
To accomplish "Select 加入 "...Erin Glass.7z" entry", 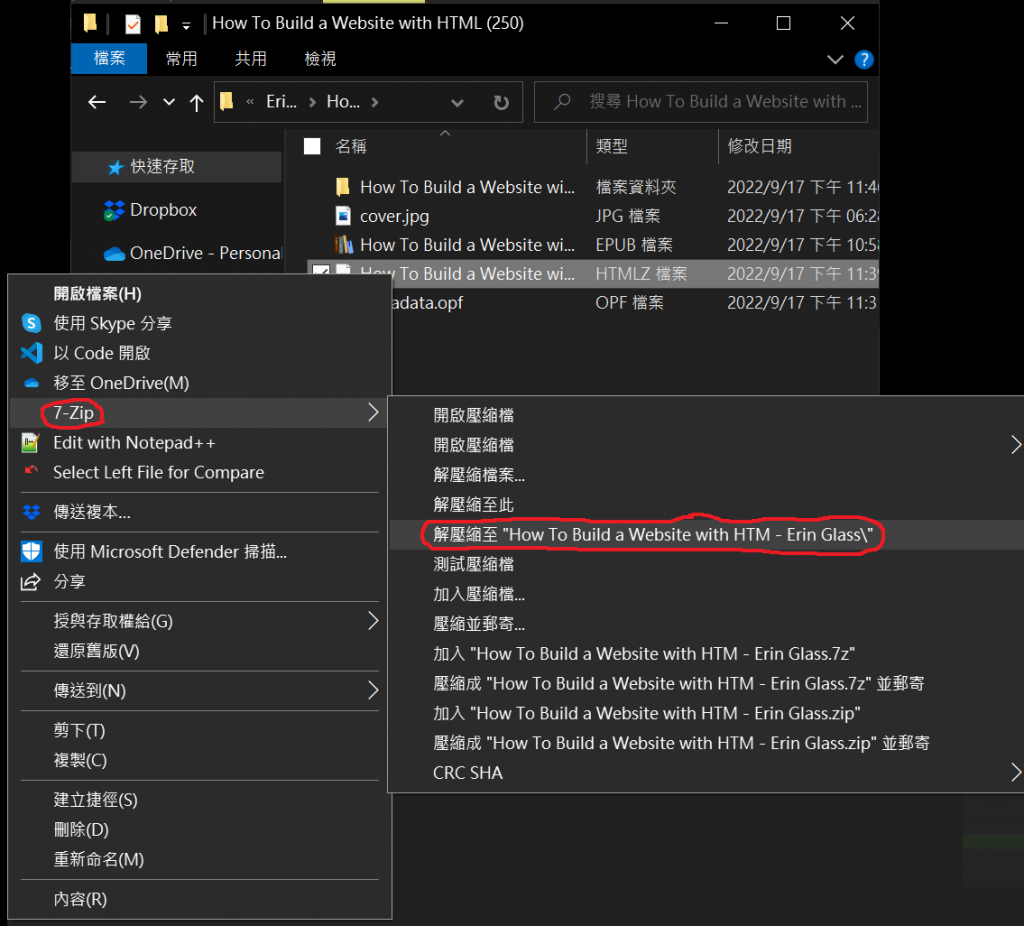I will click(x=707, y=654).
